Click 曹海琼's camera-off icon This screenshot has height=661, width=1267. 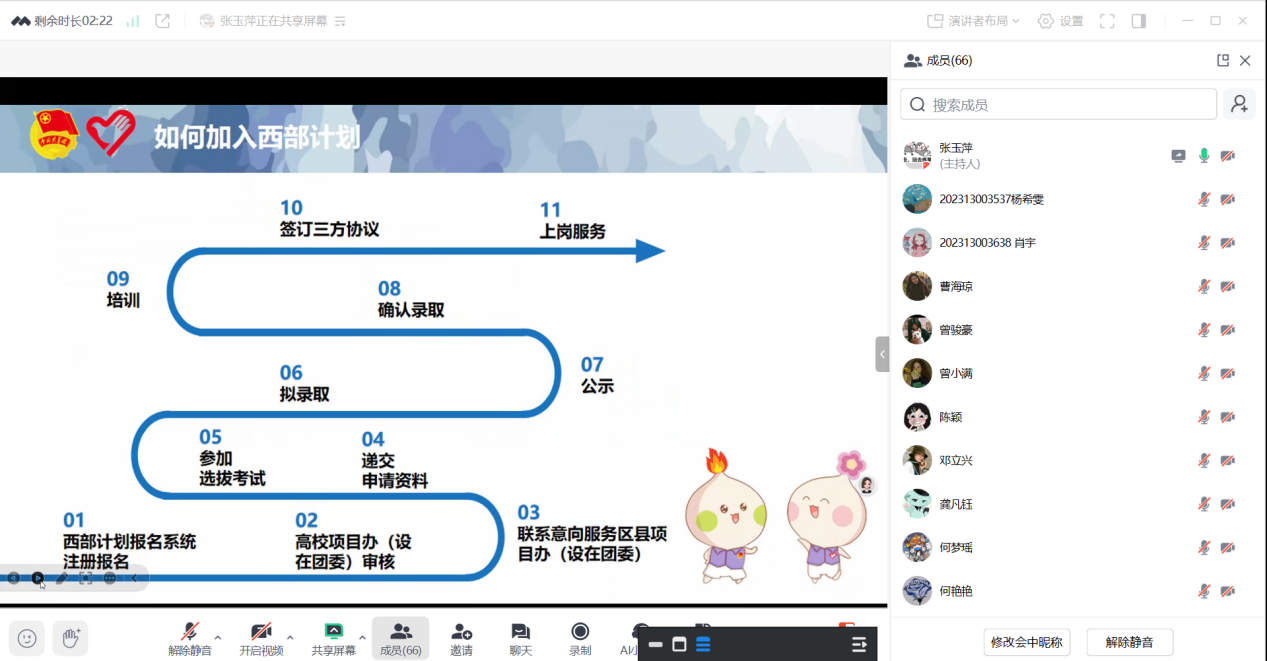(x=1228, y=286)
